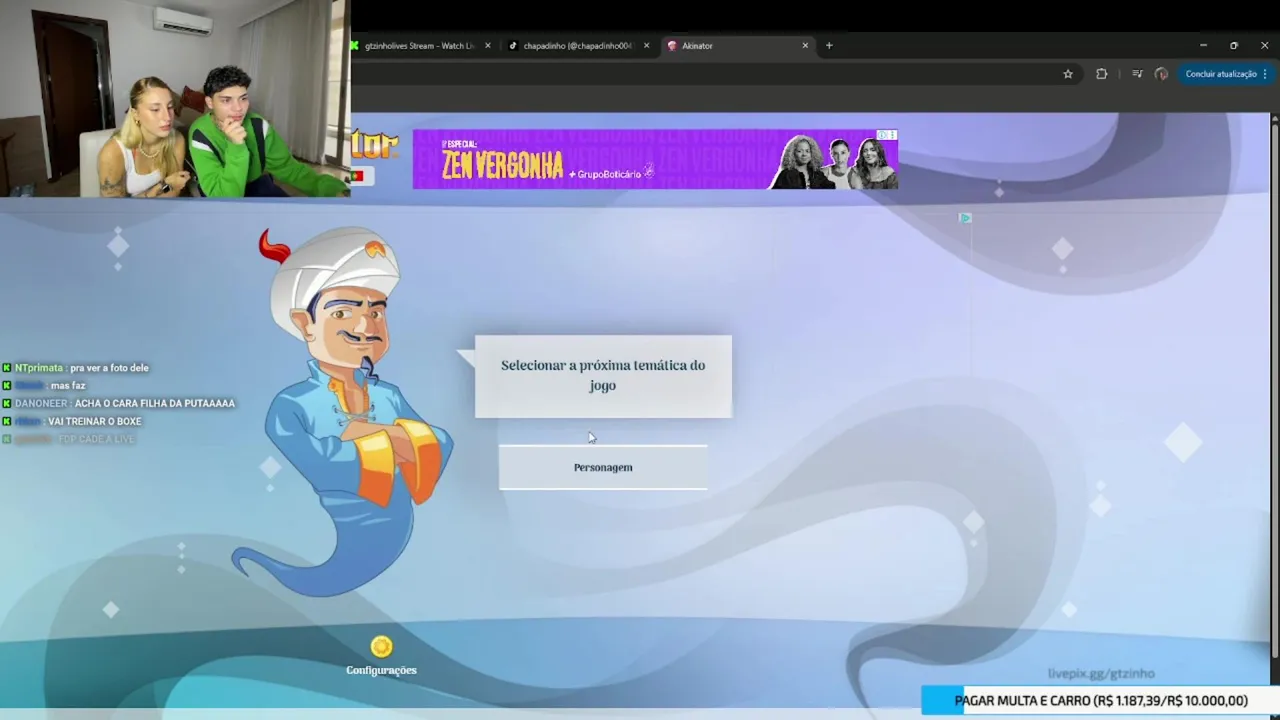Close the gtzinholives Stream tab

pos(488,46)
